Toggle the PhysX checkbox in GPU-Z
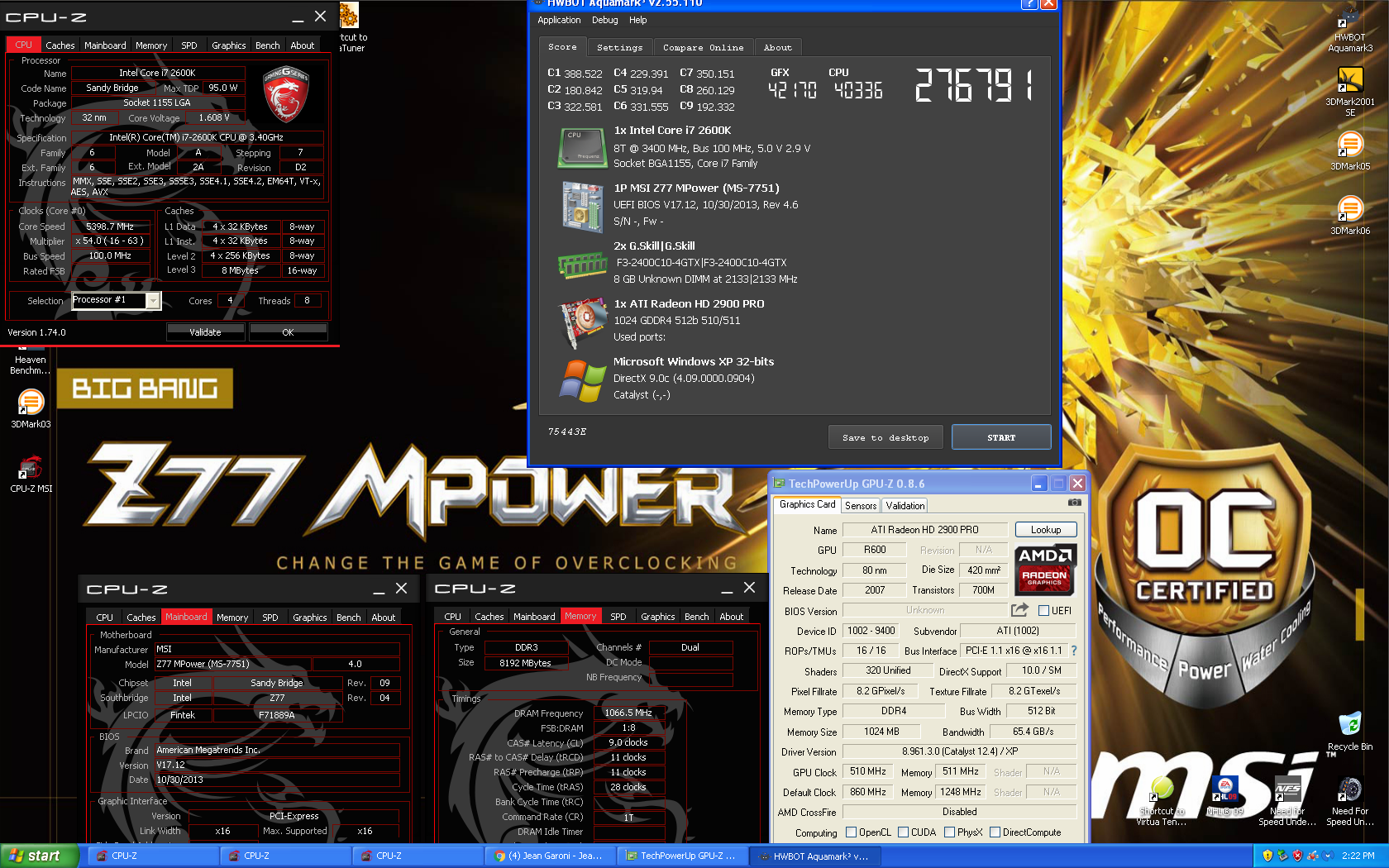The height and width of the screenshot is (868, 1389). tap(950, 832)
